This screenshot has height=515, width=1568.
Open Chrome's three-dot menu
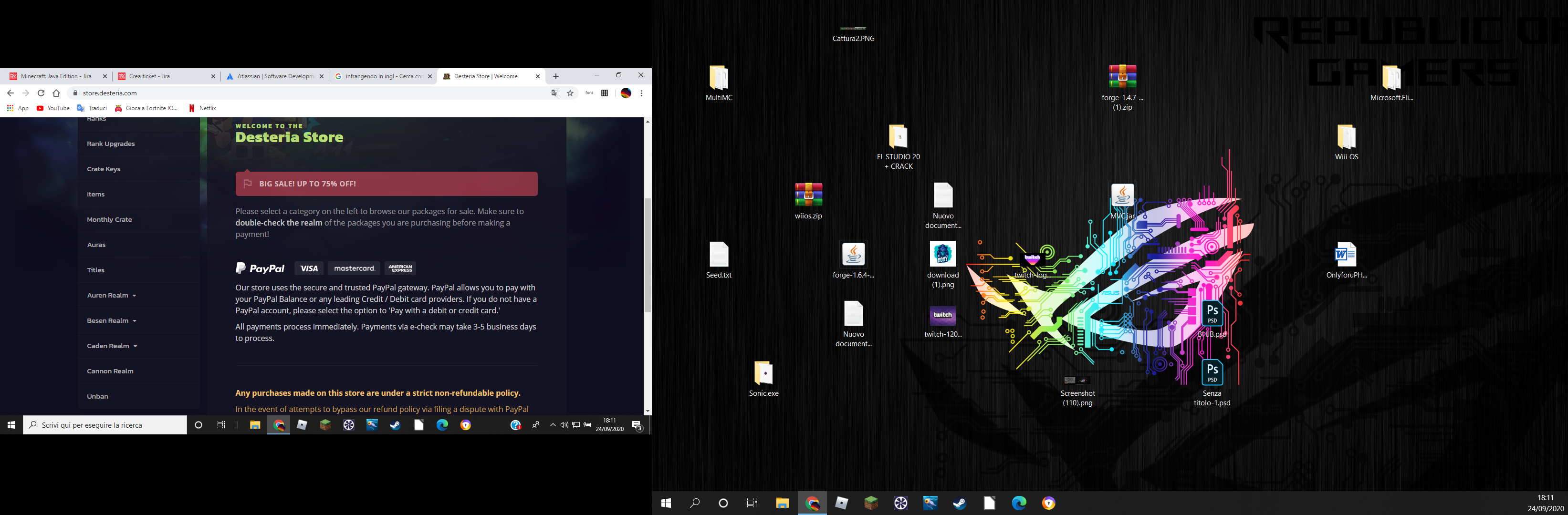click(642, 93)
